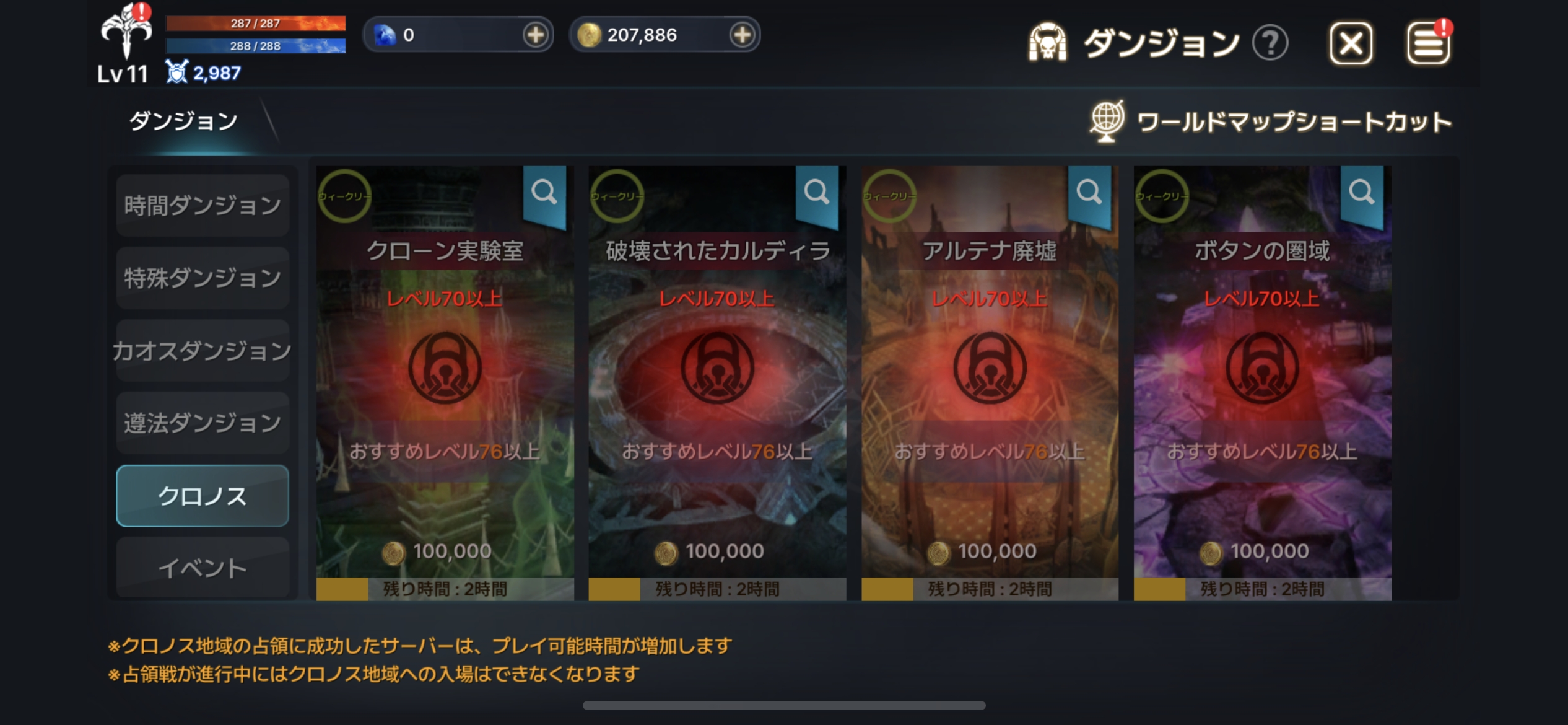
Task: Switch to the ダンジョン tab
Action: click(183, 121)
